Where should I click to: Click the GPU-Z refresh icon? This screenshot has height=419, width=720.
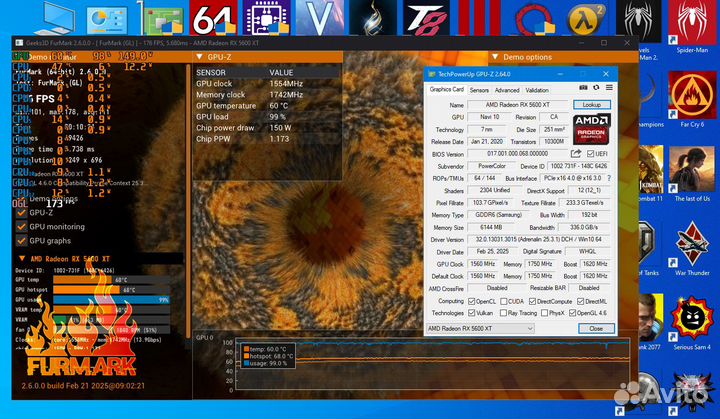tap(595, 89)
